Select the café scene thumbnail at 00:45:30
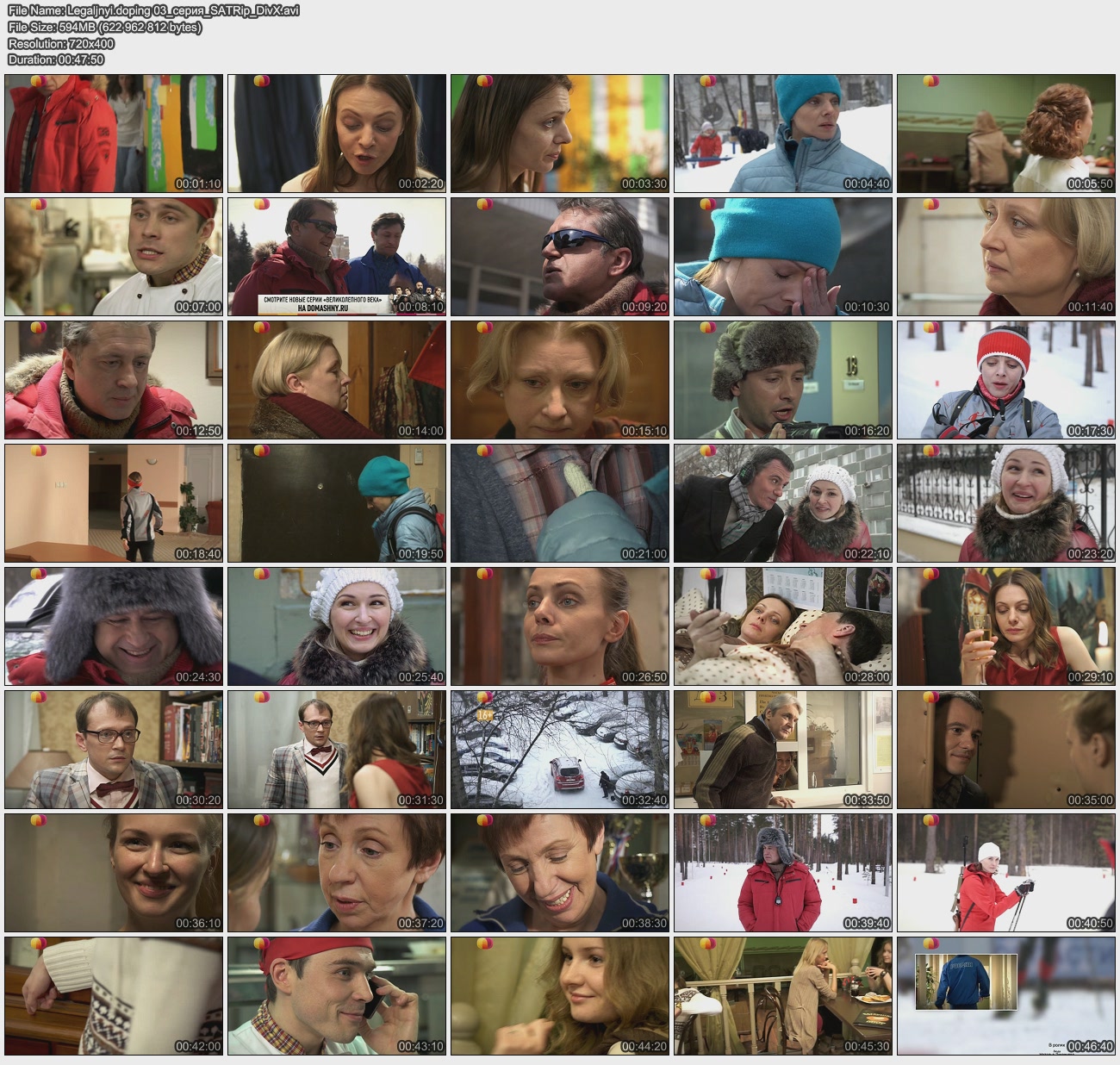This screenshot has height=1065, width=1120. (x=782, y=995)
